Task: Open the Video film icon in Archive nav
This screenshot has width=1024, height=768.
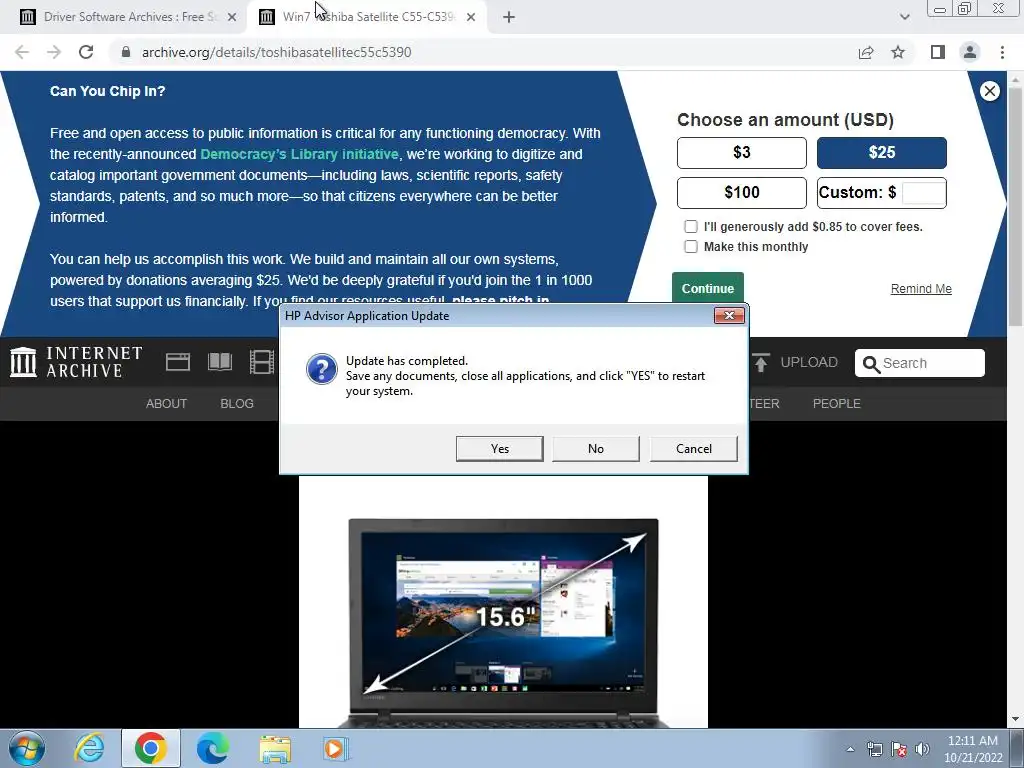Action: [262, 362]
